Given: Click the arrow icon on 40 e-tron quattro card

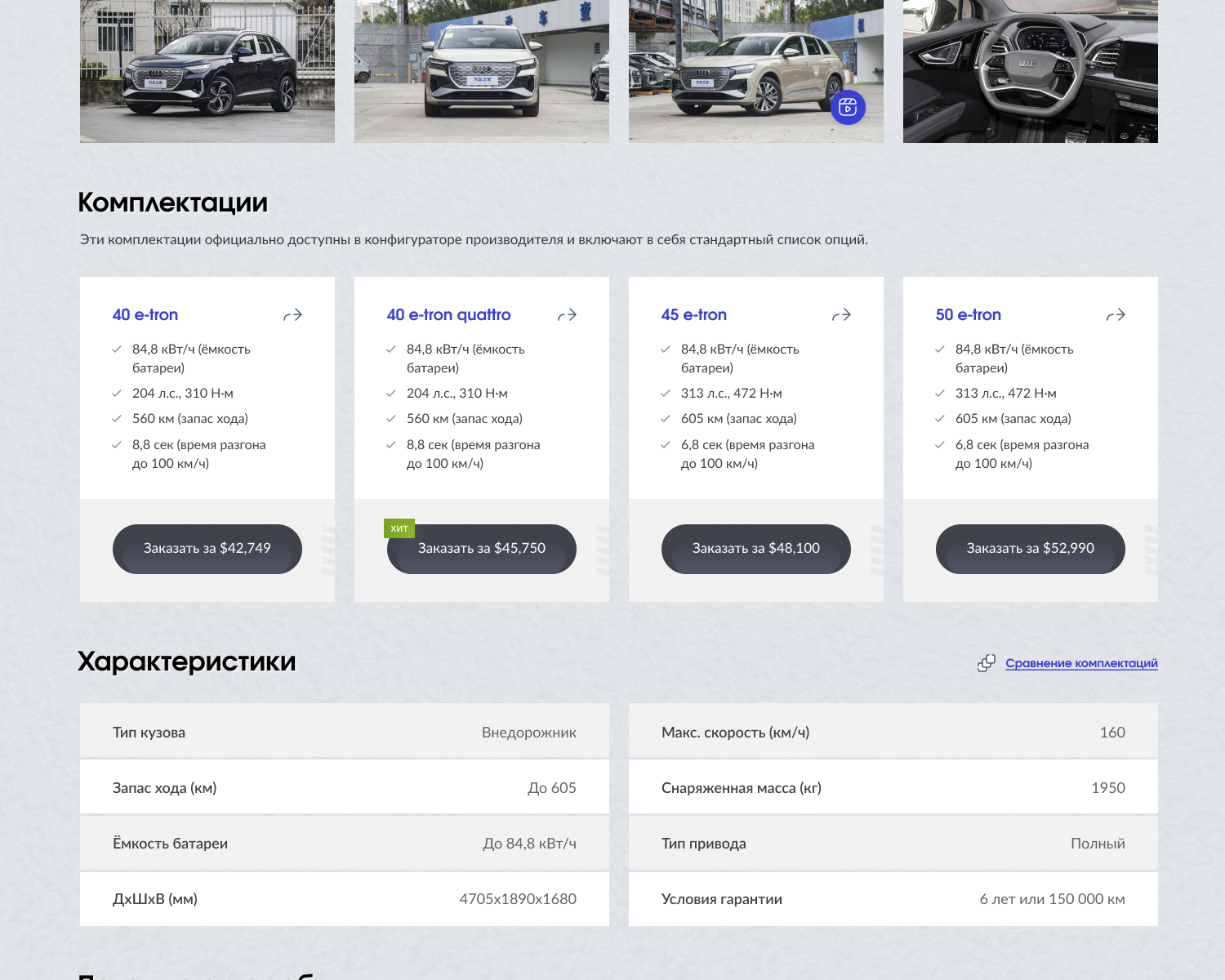Looking at the screenshot, I should 568,315.
